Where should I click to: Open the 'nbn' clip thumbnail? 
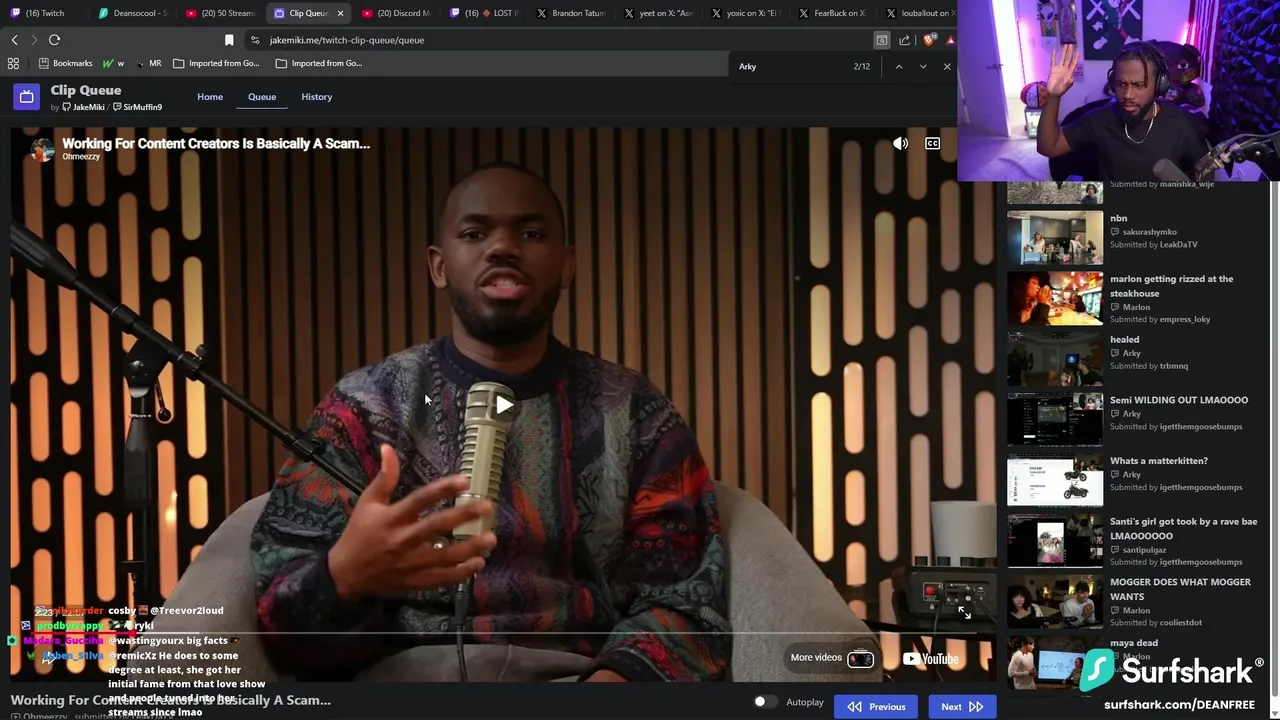pyautogui.click(x=1055, y=237)
